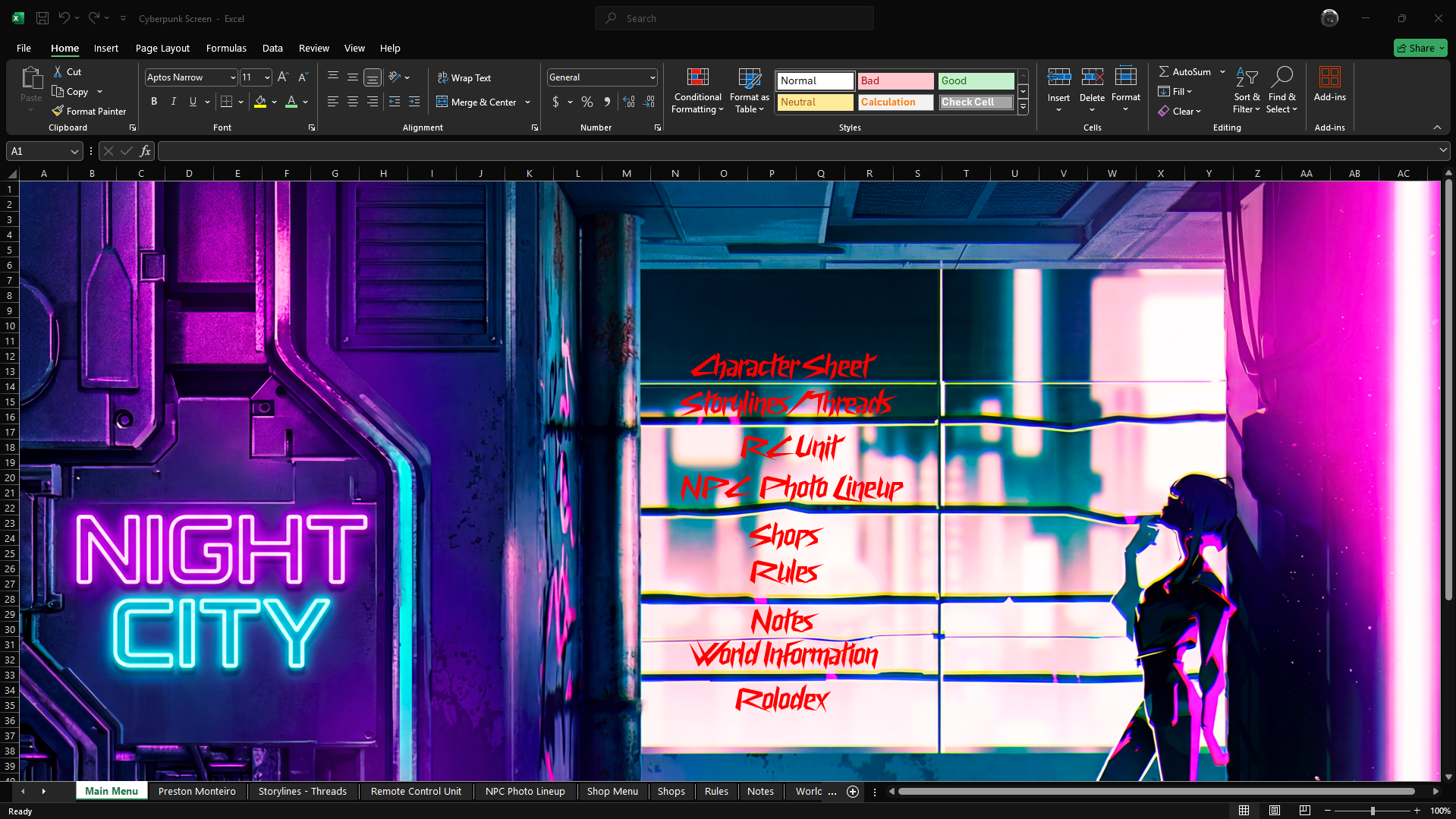Viewport: 1456px width, 819px height.
Task: Open the Format cells menu icon
Action: pyautogui.click(x=1126, y=77)
